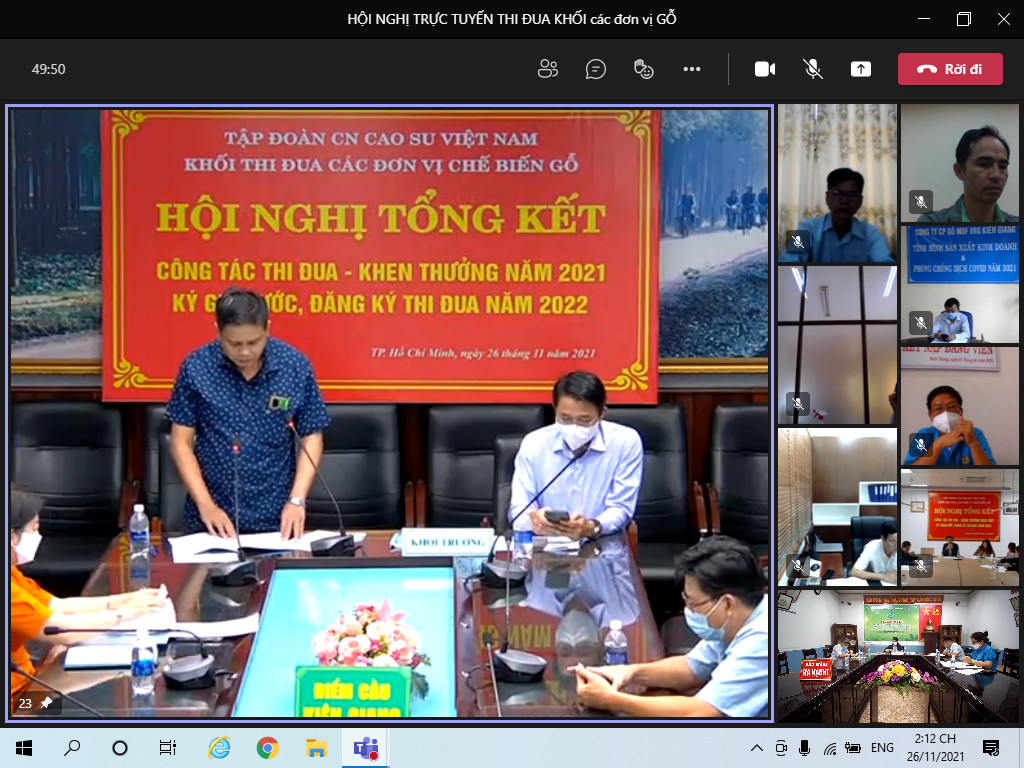
Task: Share content with the up-arrow icon
Action: [x=861, y=69]
